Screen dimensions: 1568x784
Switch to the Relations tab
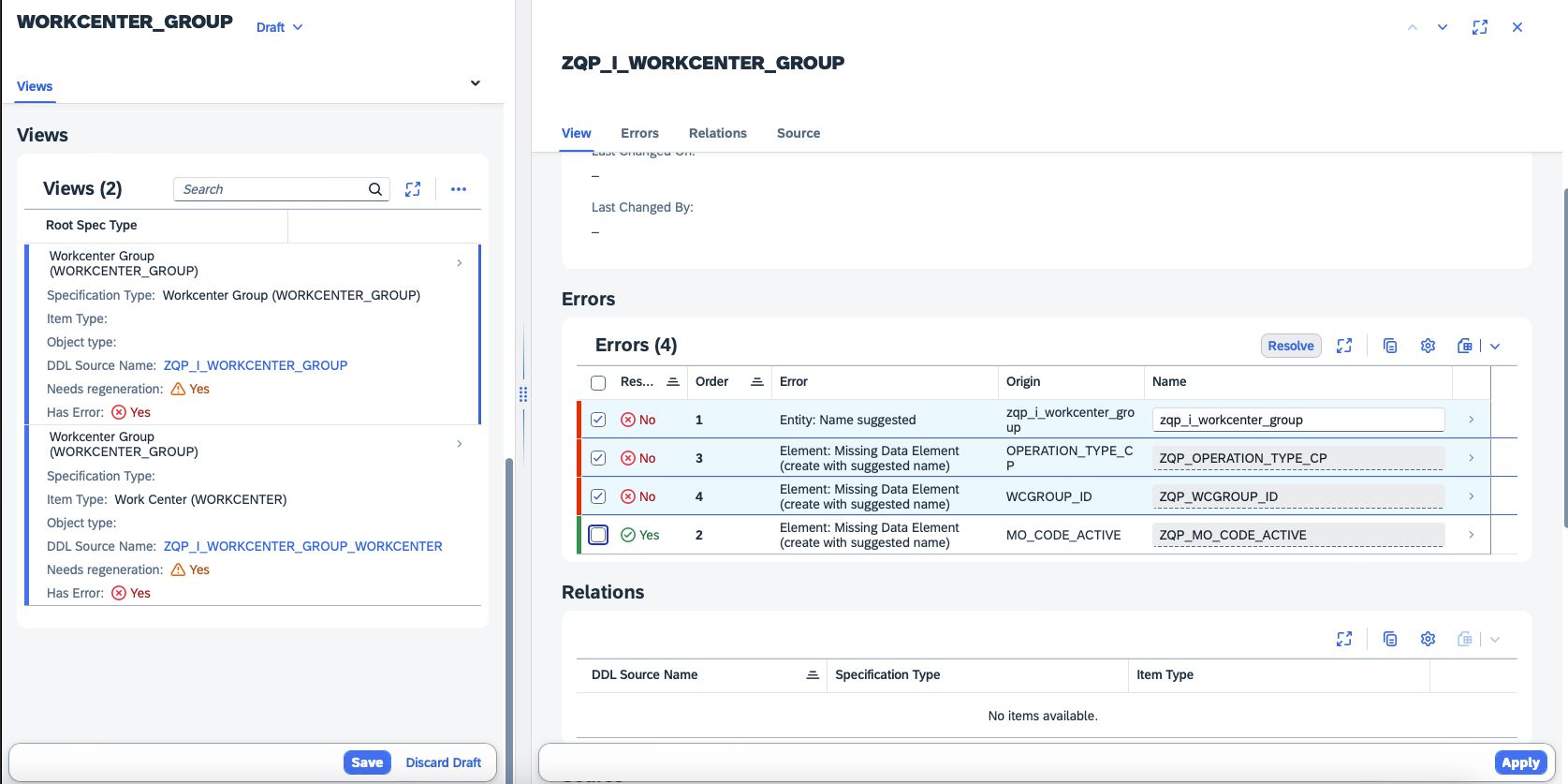(718, 133)
